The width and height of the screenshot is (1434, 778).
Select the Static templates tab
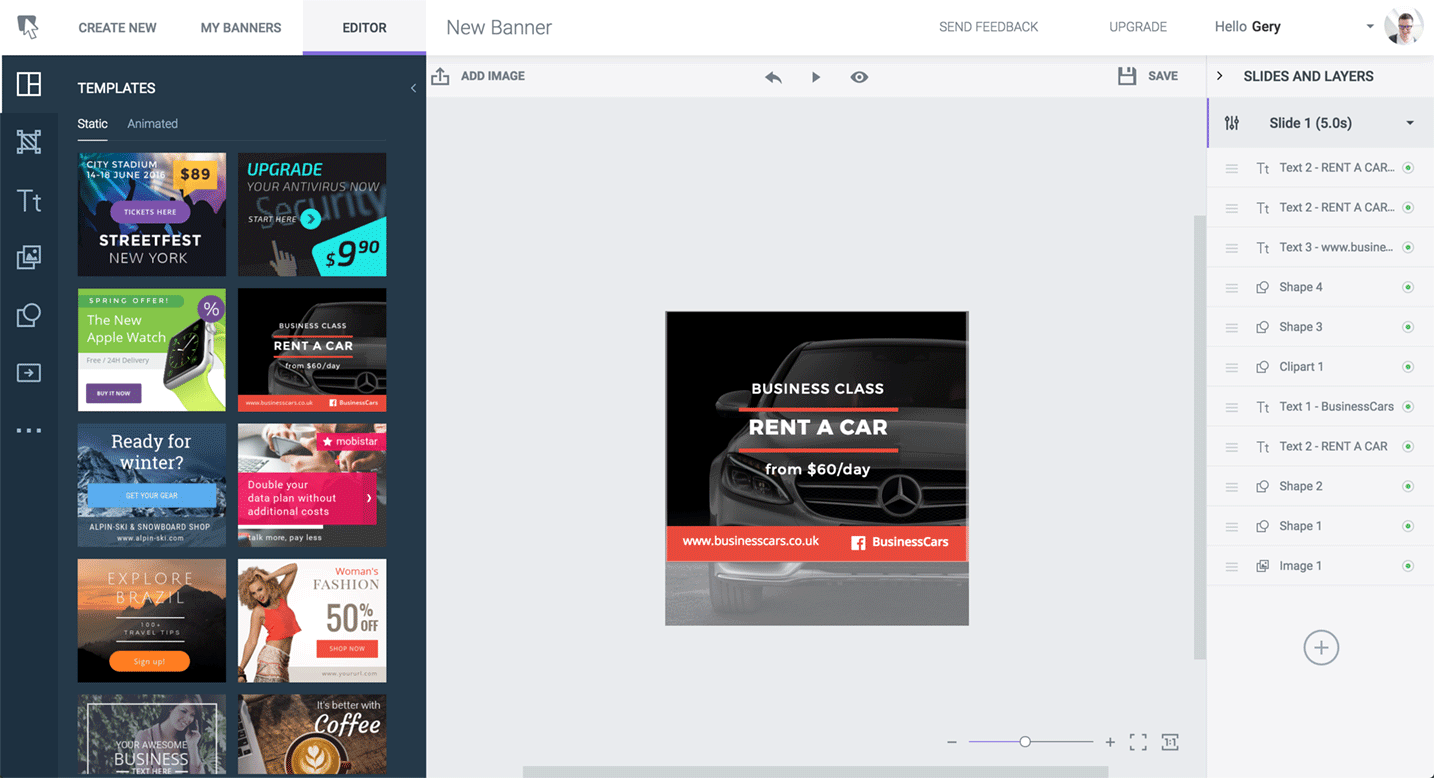[92, 124]
